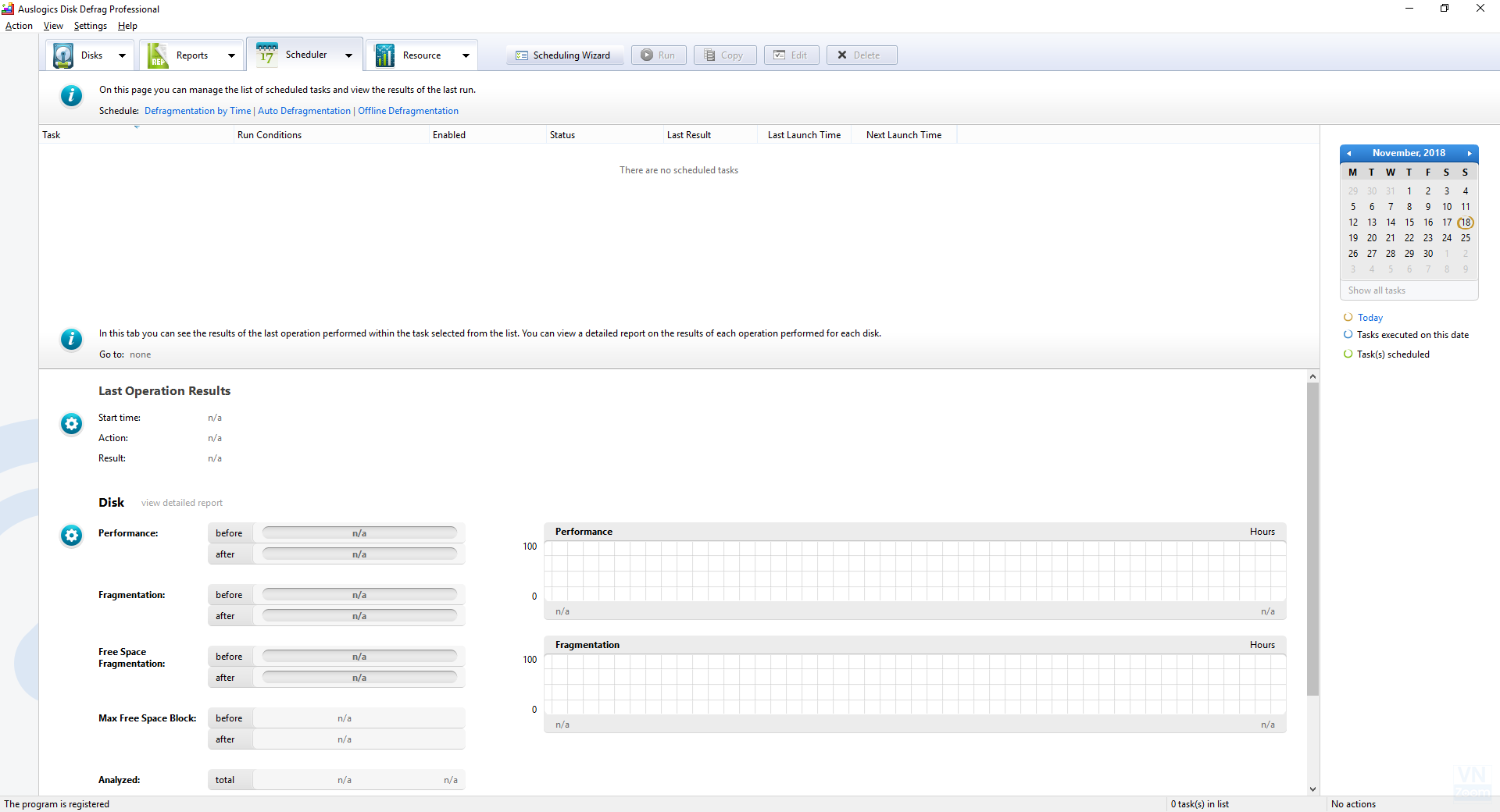This screenshot has width=1500, height=812.
Task: Click the info icon beside last-run description
Action: (x=71, y=339)
